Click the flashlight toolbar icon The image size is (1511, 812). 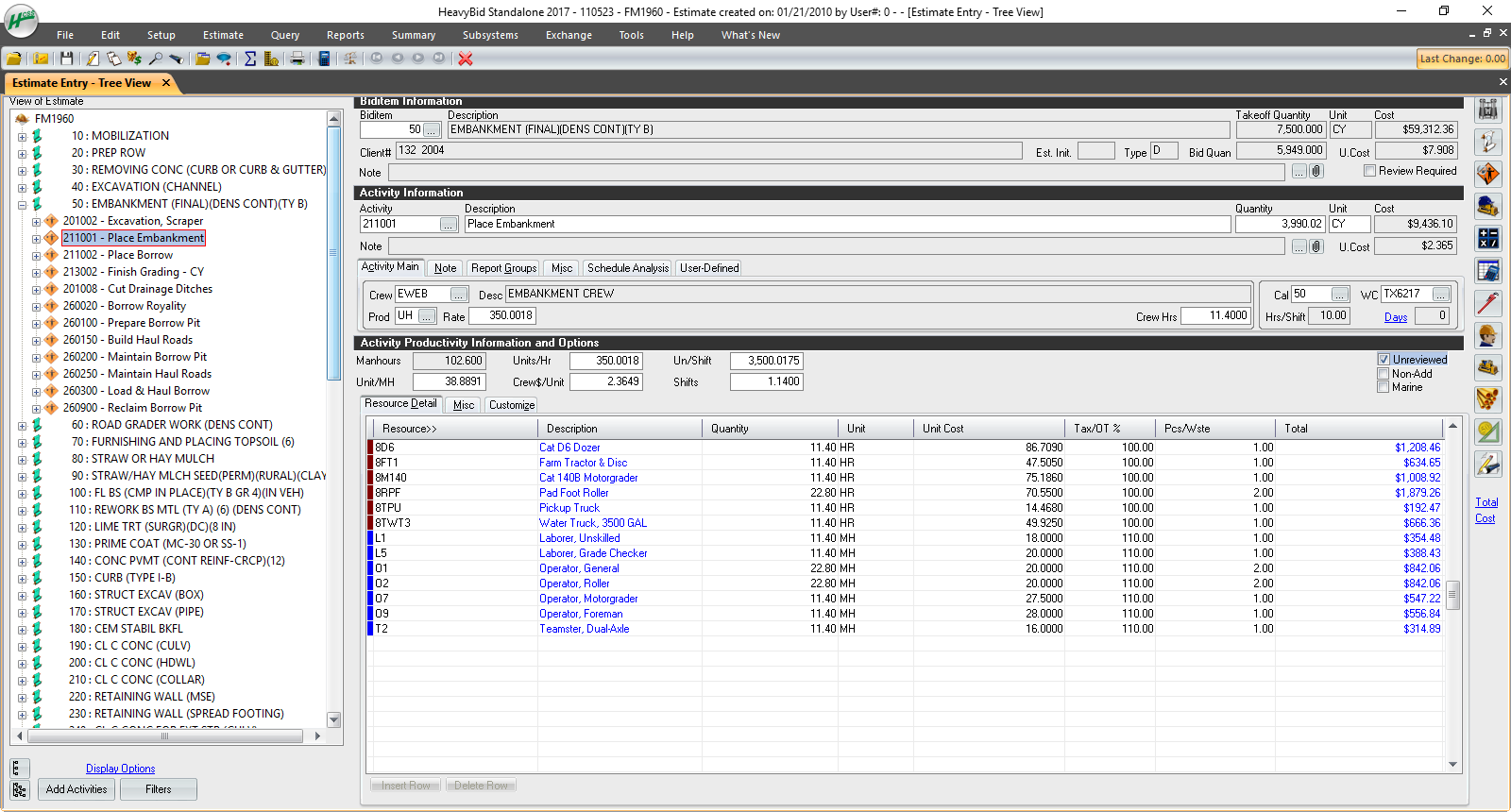(176, 59)
